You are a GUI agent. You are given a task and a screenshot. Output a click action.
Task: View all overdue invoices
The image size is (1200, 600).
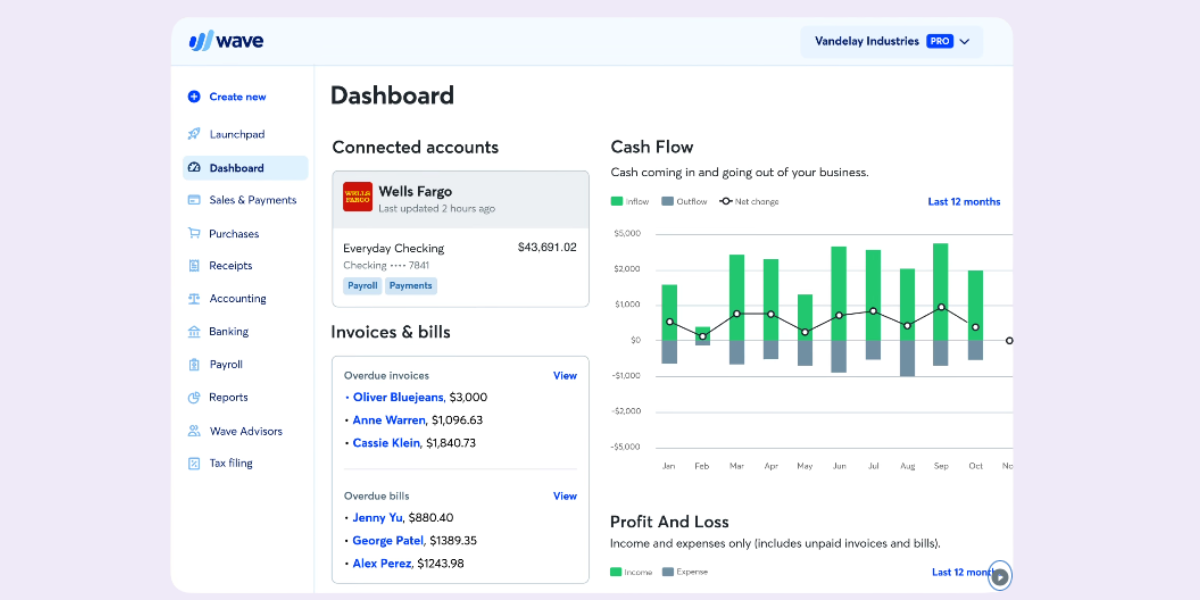tap(565, 375)
